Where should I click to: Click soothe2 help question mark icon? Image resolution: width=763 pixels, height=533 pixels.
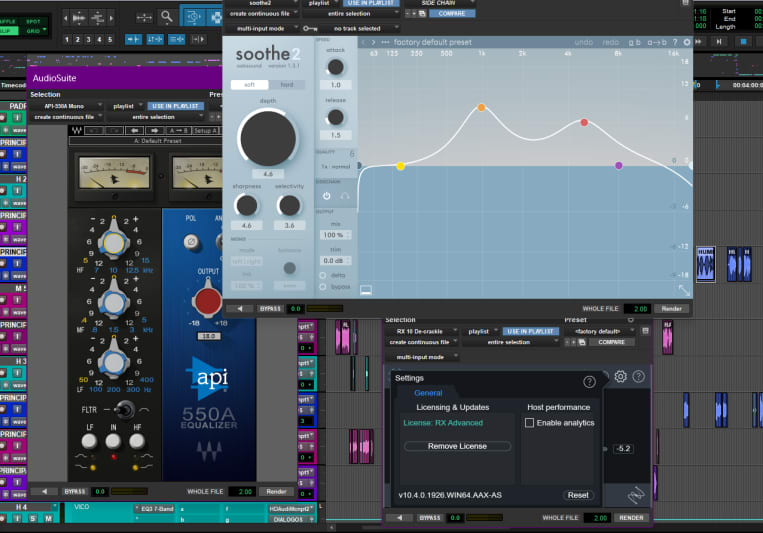pyautogui.click(x=675, y=42)
